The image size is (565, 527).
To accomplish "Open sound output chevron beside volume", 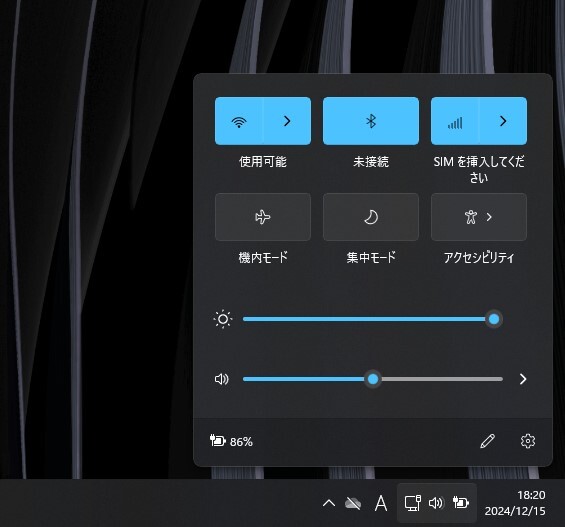I will [523, 379].
